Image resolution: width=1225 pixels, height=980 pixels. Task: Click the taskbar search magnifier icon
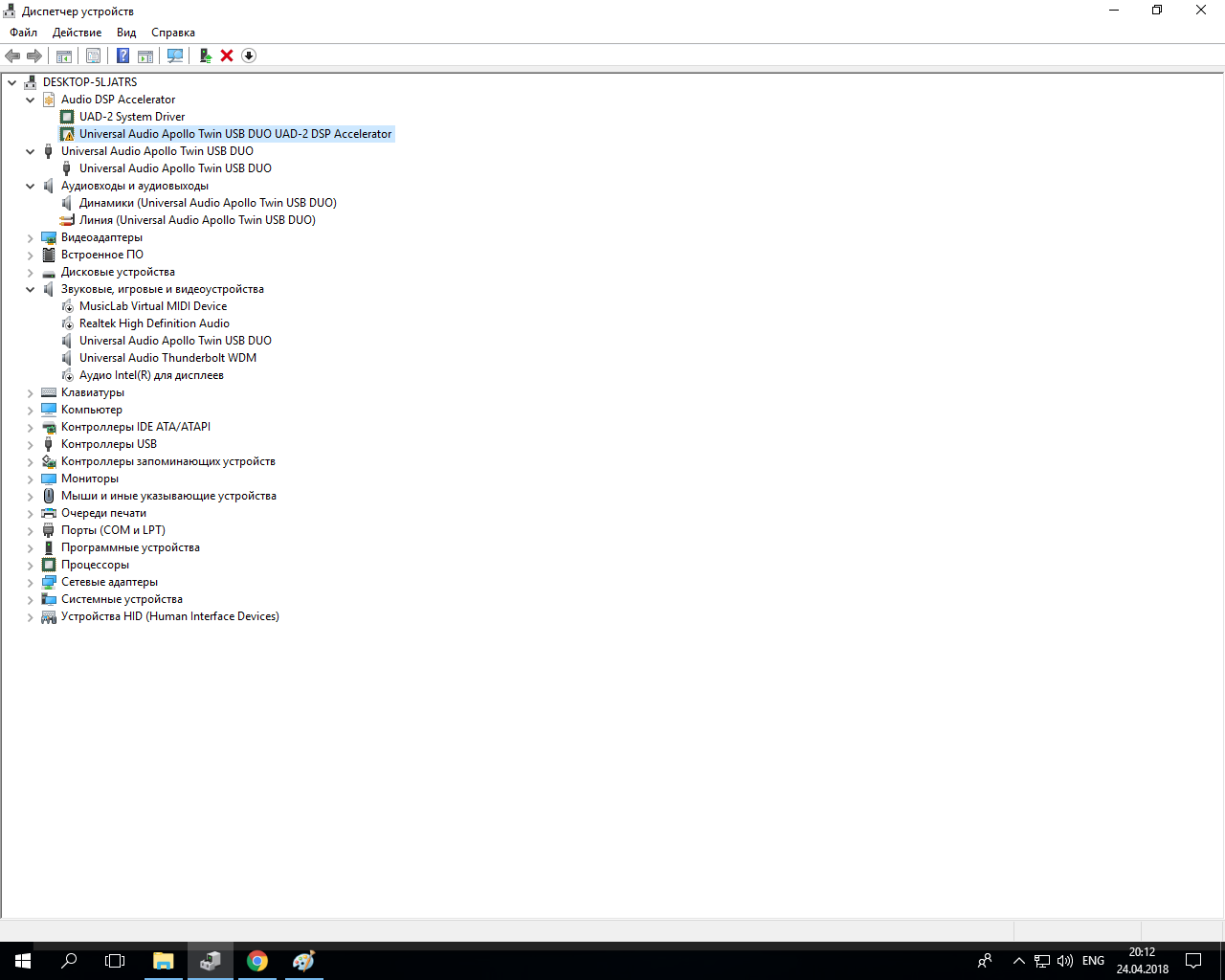[69, 961]
